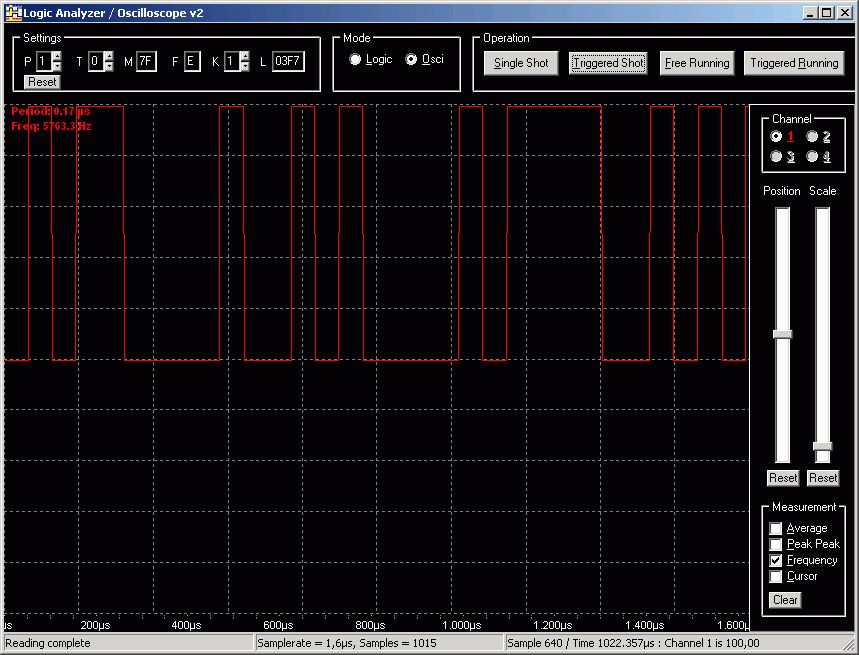Reset the Position slider
Image resolution: width=859 pixels, height=655 pixels.
(x=782, y=478)
